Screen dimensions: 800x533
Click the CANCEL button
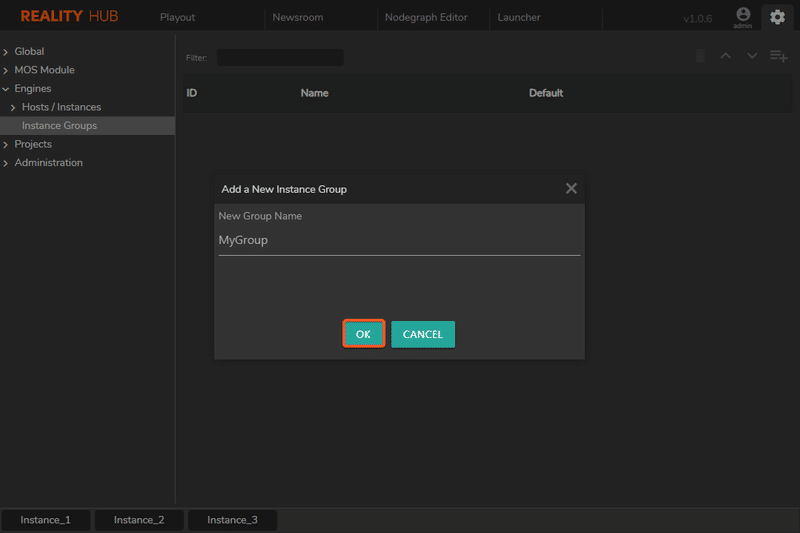tap(423, 334)
